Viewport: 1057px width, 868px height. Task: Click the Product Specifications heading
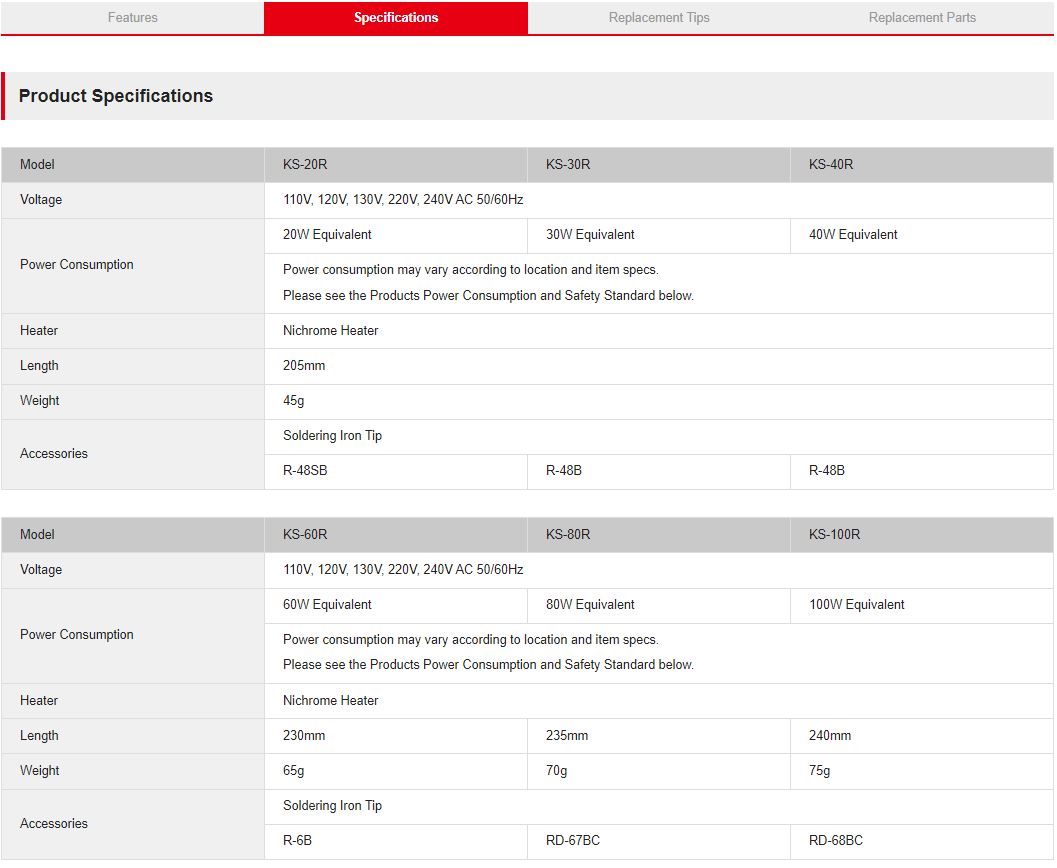[116, 96]
